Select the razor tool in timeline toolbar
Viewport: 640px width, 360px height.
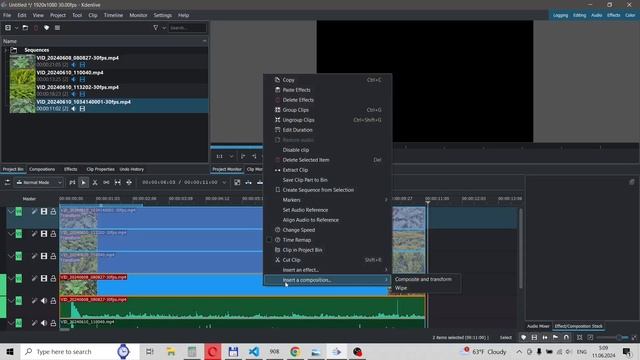(x=95, y=182)
